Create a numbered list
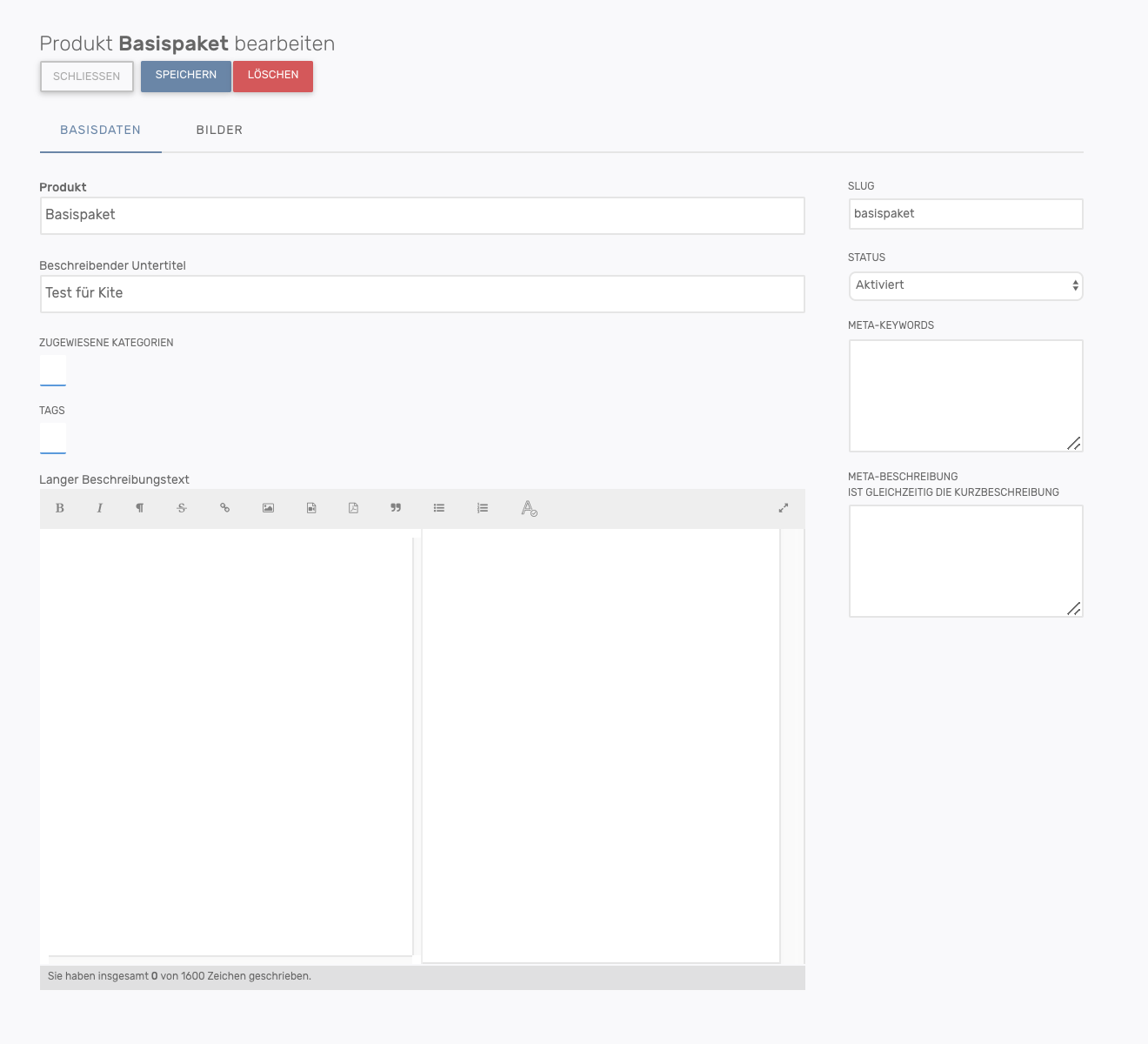The image size is (1148, 1044). [x=483, y=508]
